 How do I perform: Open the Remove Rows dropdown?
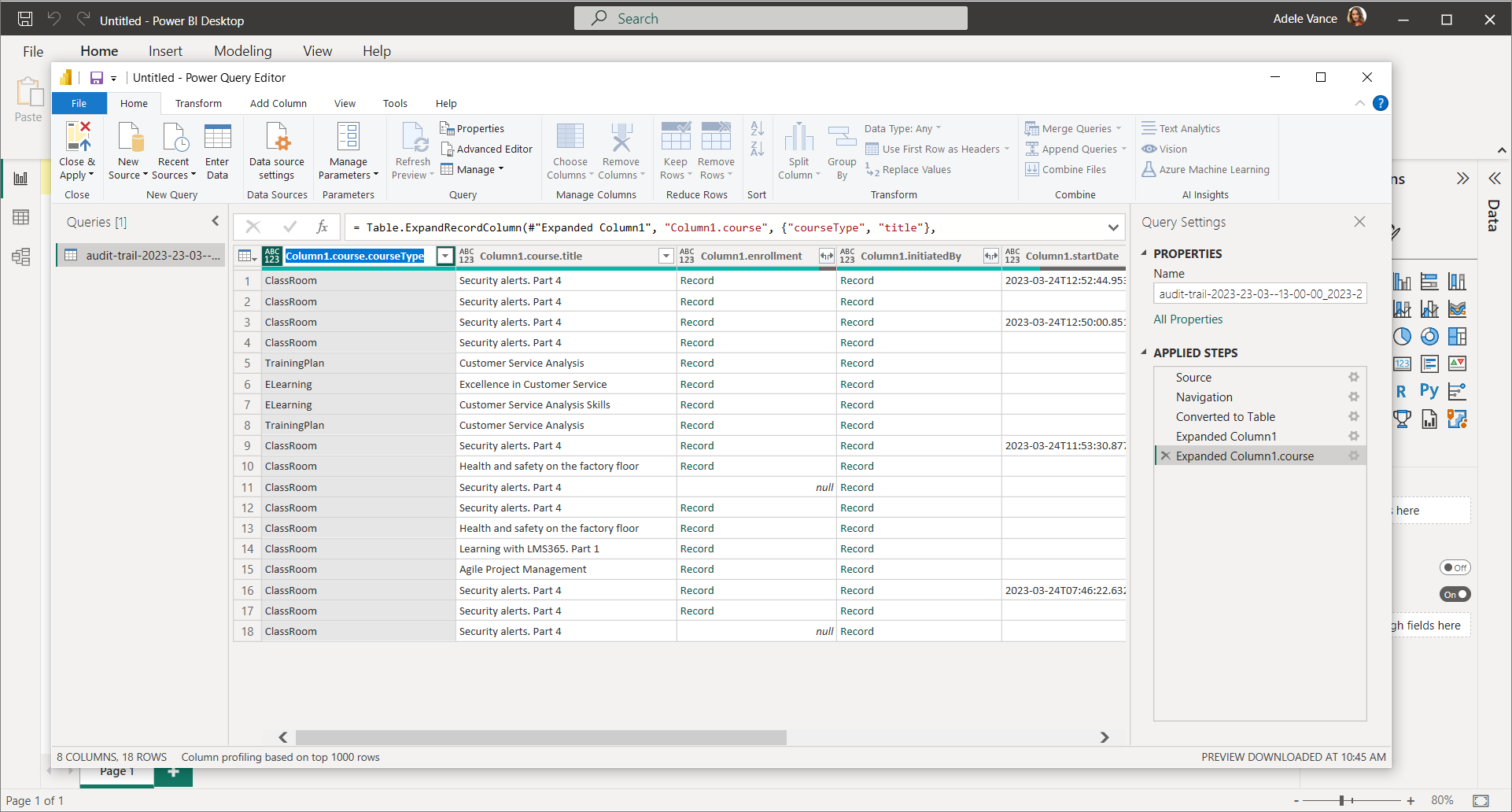click(x=716, y=168)
